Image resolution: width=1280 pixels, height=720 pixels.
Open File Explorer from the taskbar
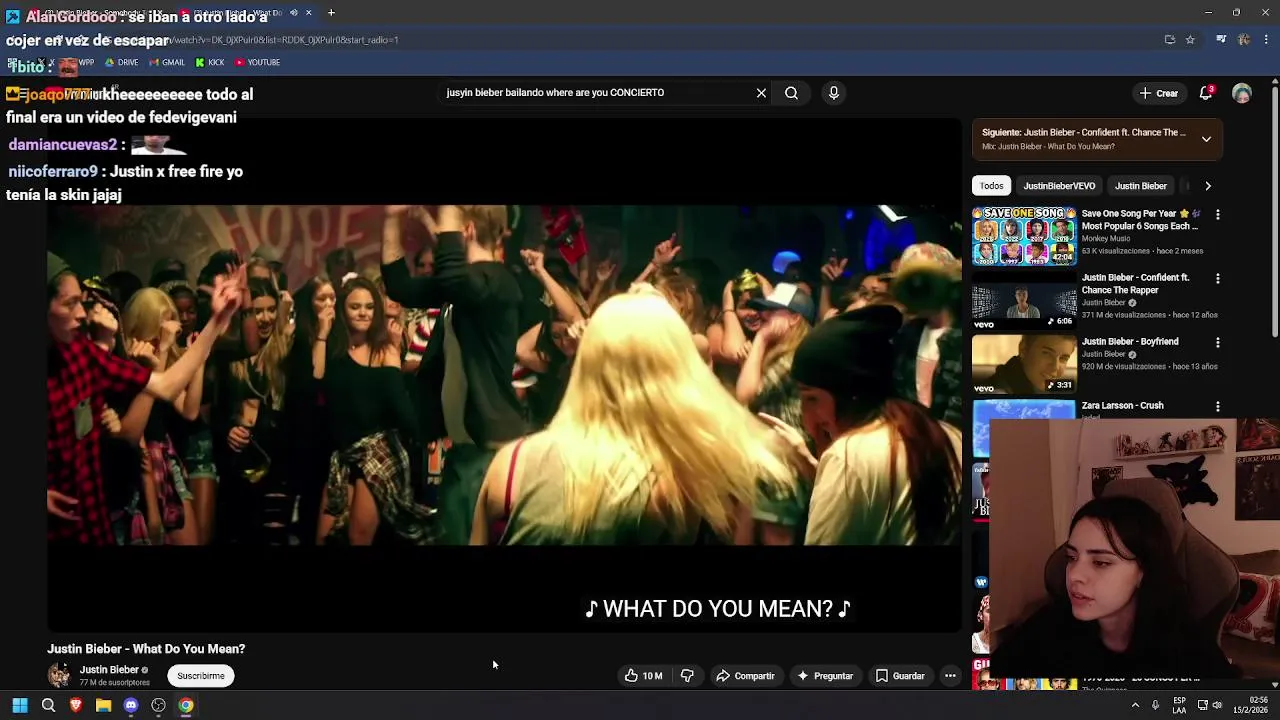(103, 706)
